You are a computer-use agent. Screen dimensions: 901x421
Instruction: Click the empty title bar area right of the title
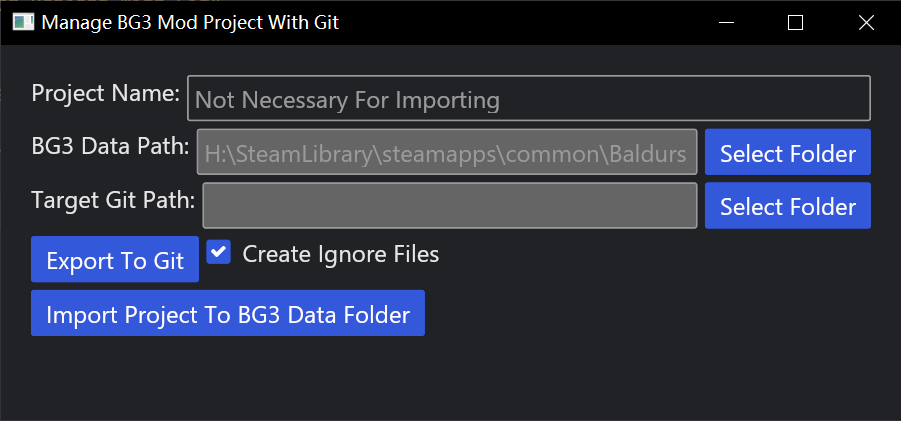[520, 22]
